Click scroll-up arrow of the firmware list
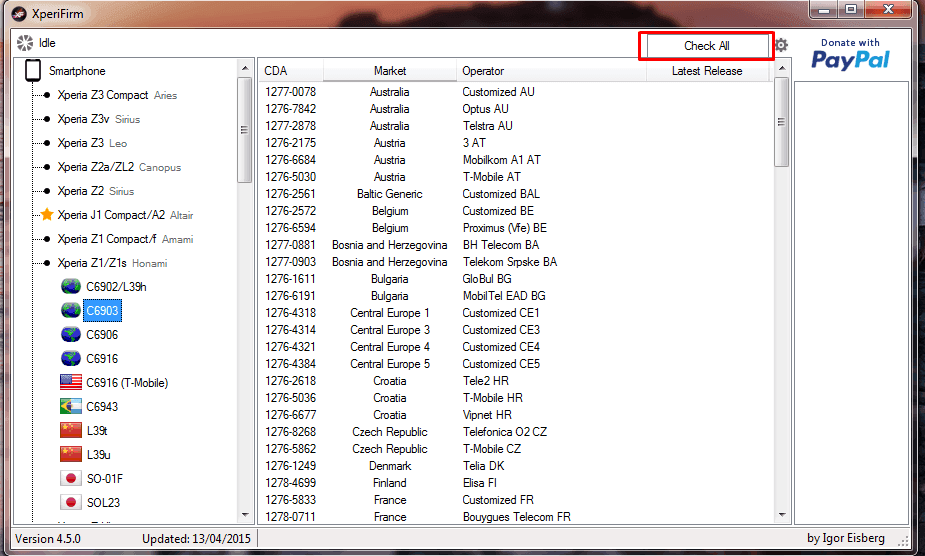This screenshot has height=556, width=925. [782, 68]
